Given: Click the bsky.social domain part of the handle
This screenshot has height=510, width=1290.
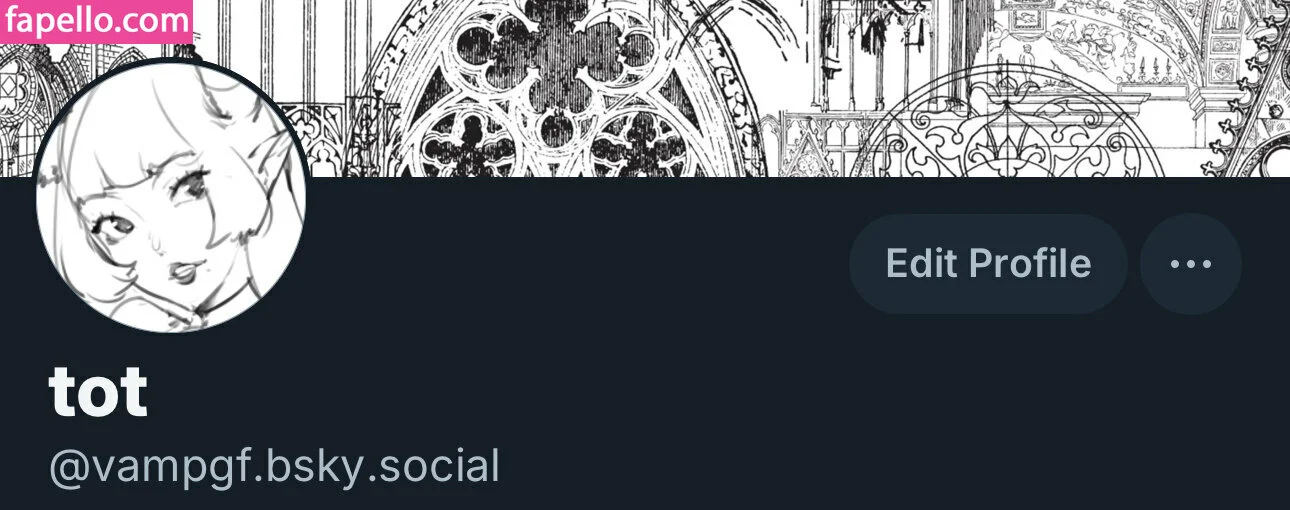Looking at the screenshot, I should 382,468.
